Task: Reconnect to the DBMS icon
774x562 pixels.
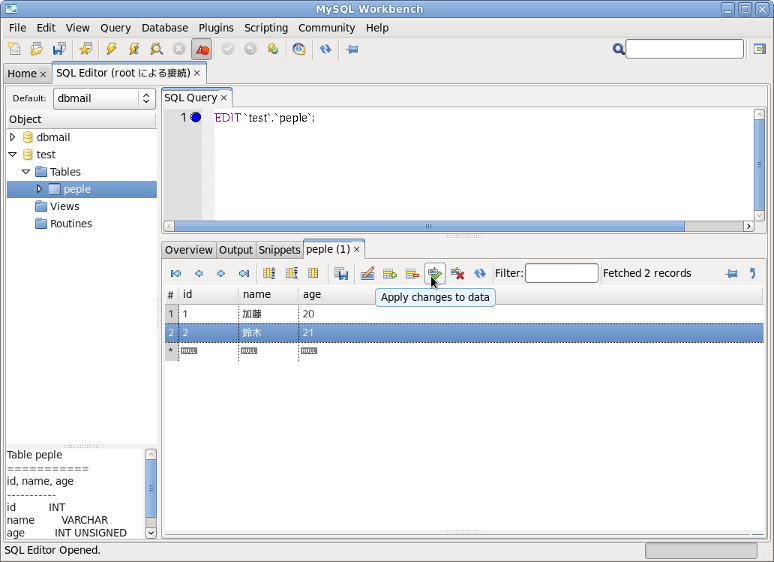Action: pos(299,49)
